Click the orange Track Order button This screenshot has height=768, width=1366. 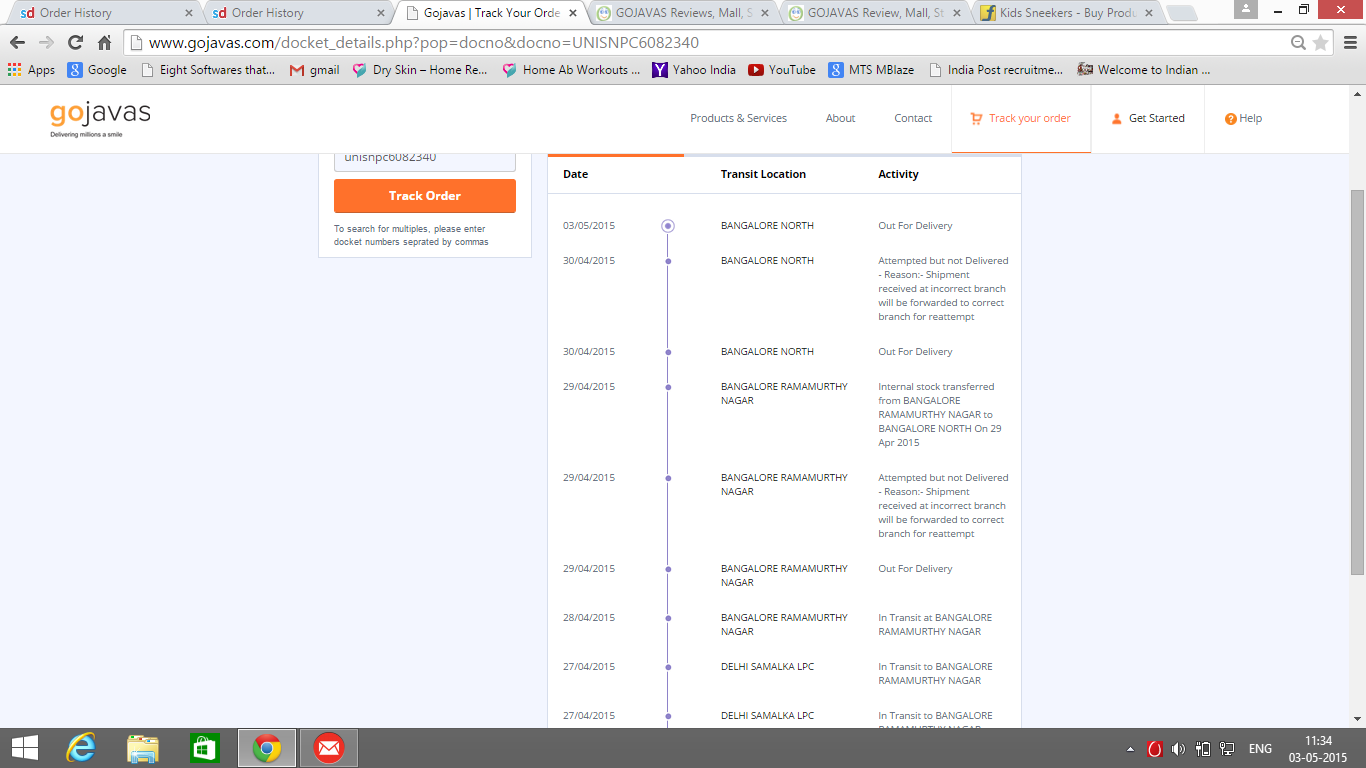(x=424, y=196)
